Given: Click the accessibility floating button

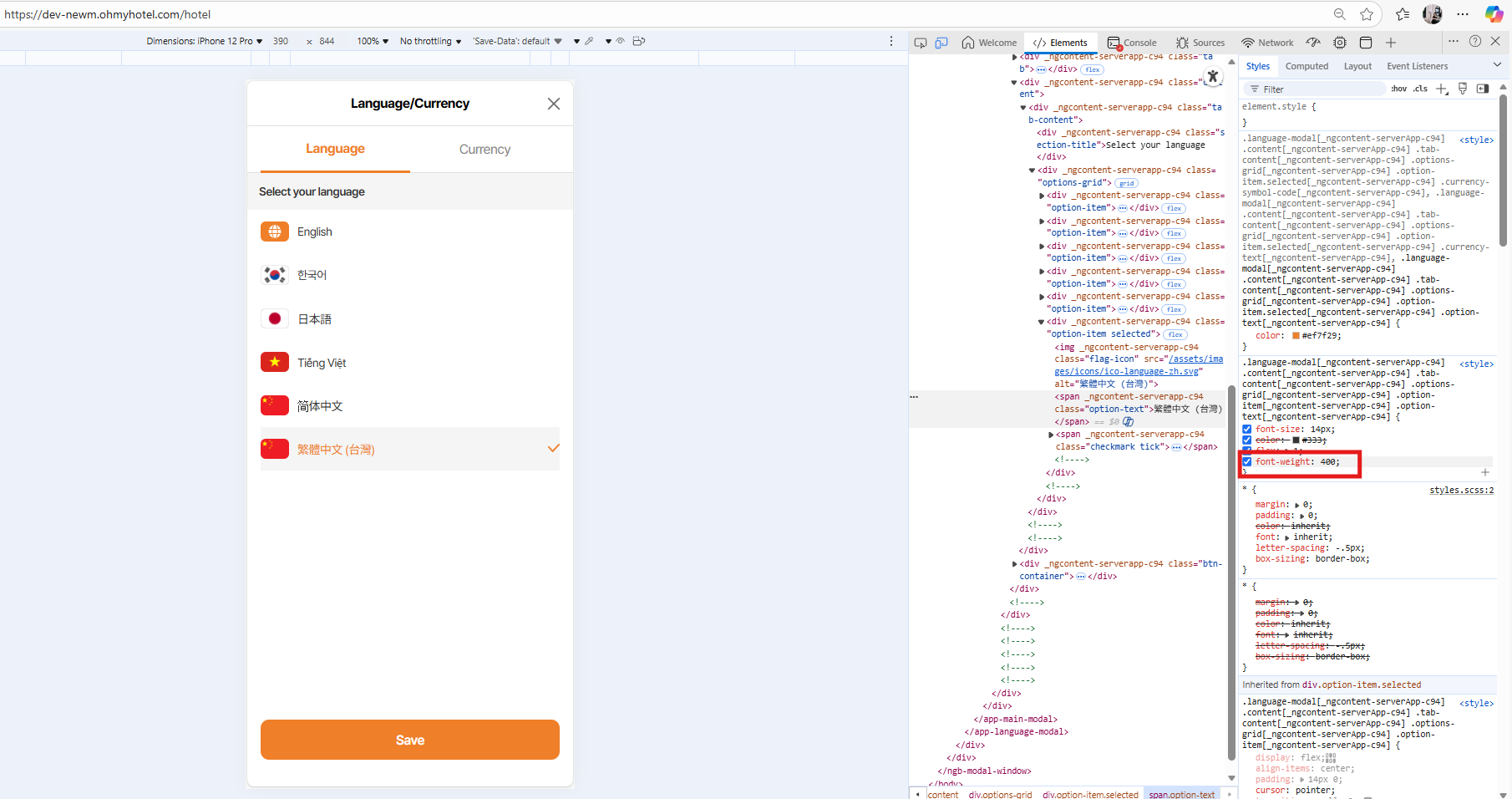Looking at the screenshot, I should tap(1213, 75).
